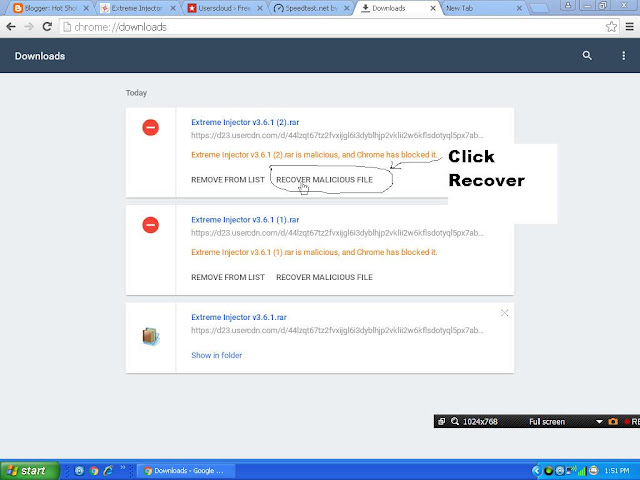Open the Downloads three-dot more menu
Viewport: 640px width, 480px height.
[x=623, y=56]
